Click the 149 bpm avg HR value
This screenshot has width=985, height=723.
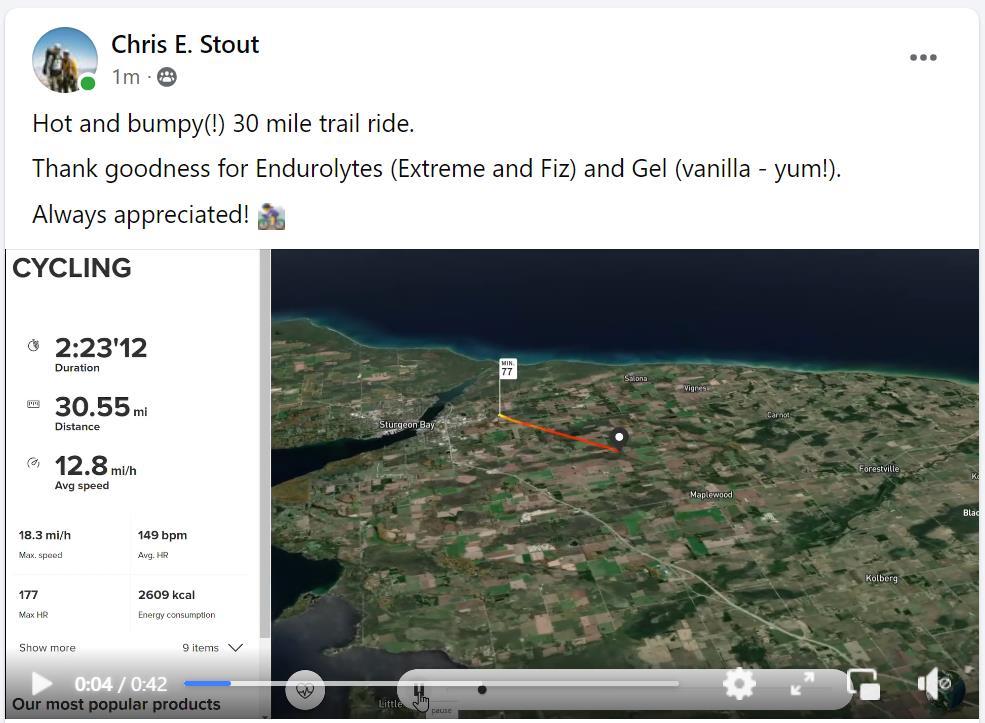tap(162, 535)
